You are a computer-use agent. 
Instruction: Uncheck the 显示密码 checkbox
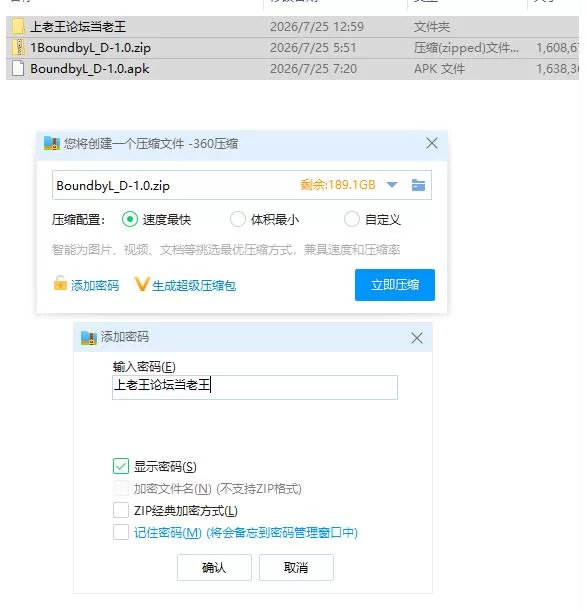(121, 466)
